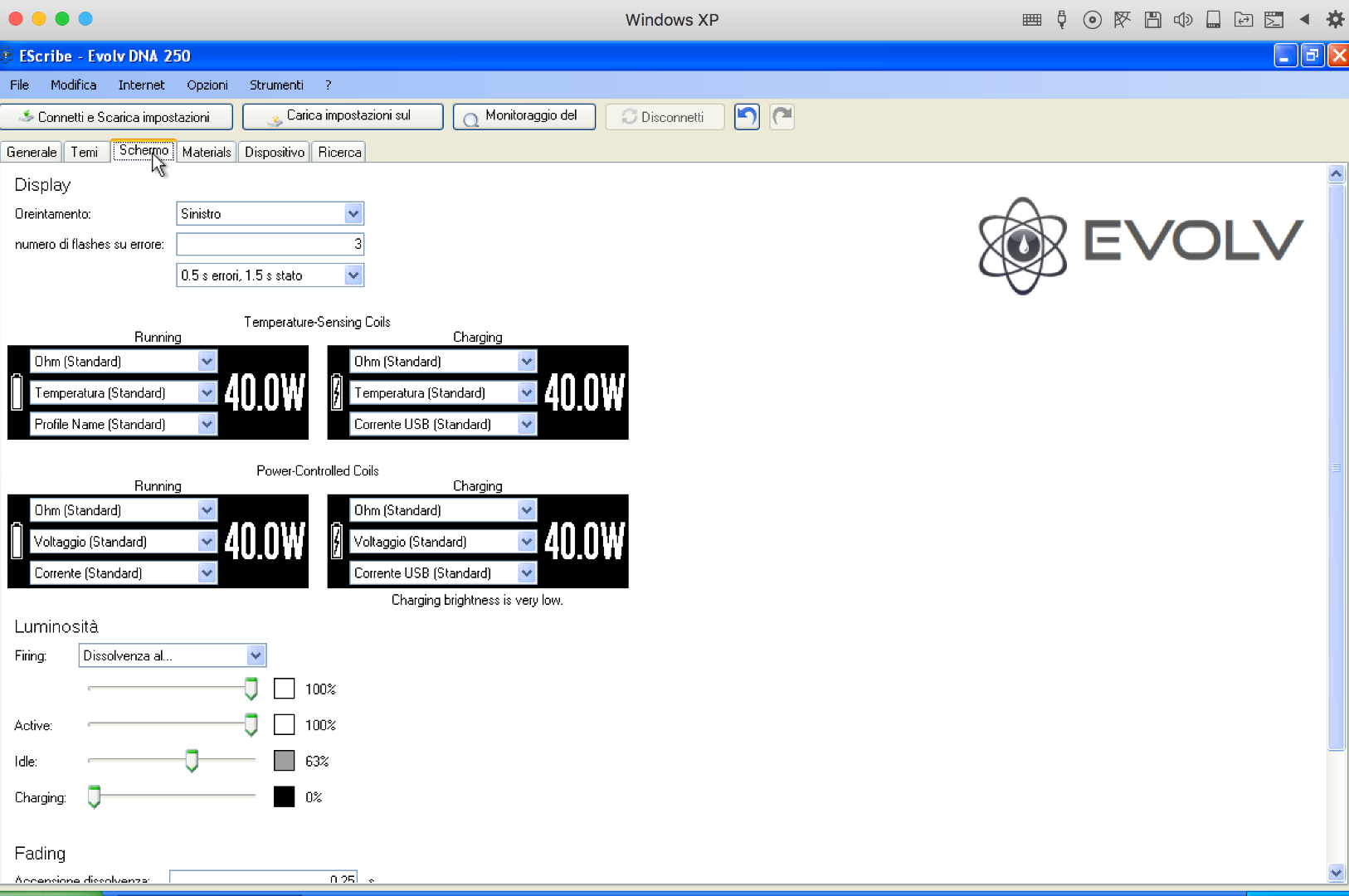Viewport: 1349px width, 896px height.
Task: Switch to the Materials tab
Action: click(x=207, y=153)
